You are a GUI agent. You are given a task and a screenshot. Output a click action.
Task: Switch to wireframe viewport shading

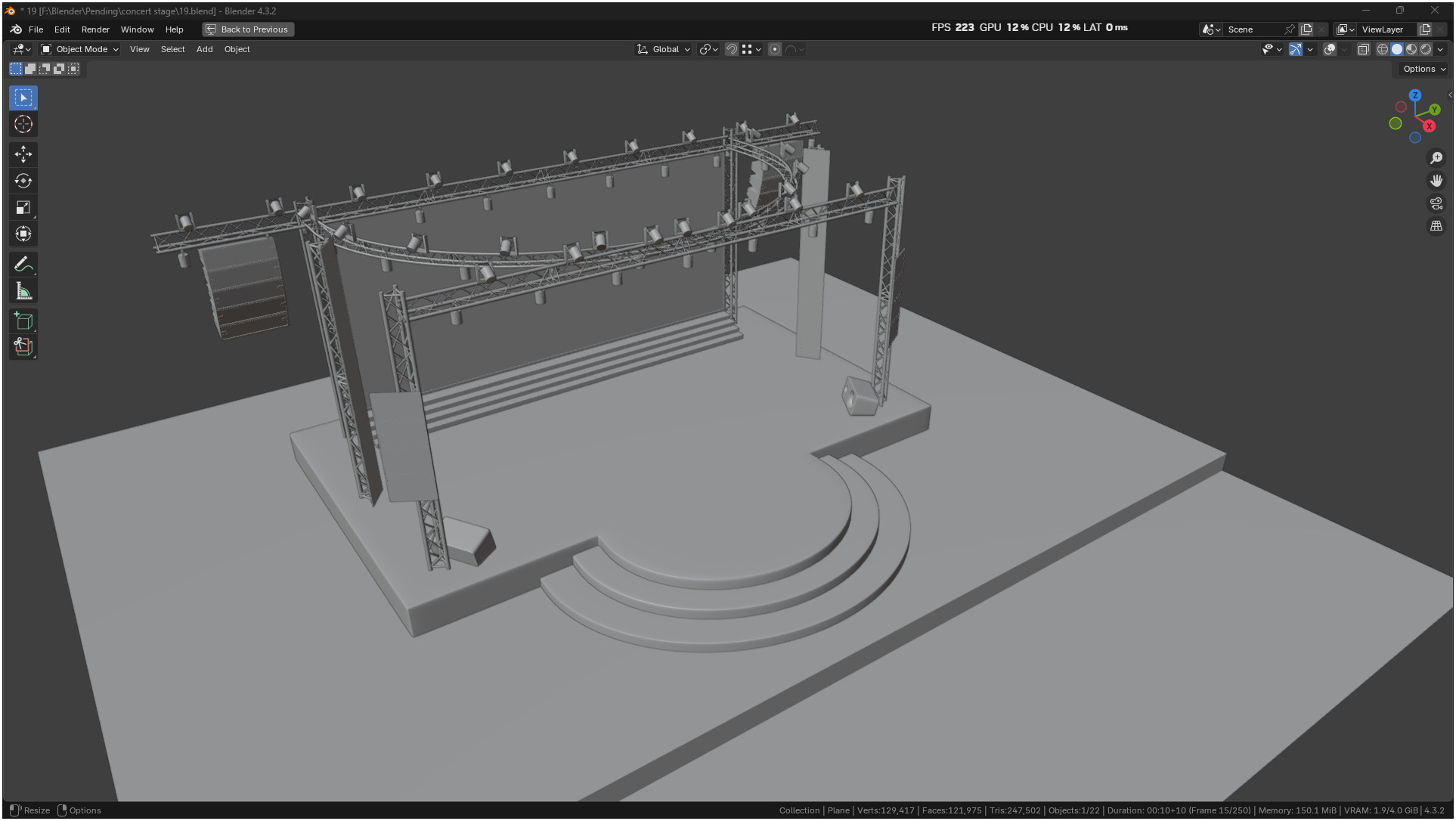1382,49
